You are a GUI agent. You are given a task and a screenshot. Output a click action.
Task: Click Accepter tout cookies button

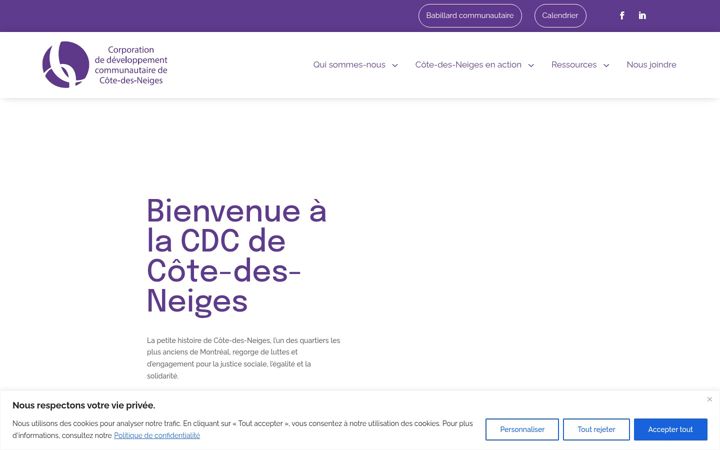(x=670, y=429)
